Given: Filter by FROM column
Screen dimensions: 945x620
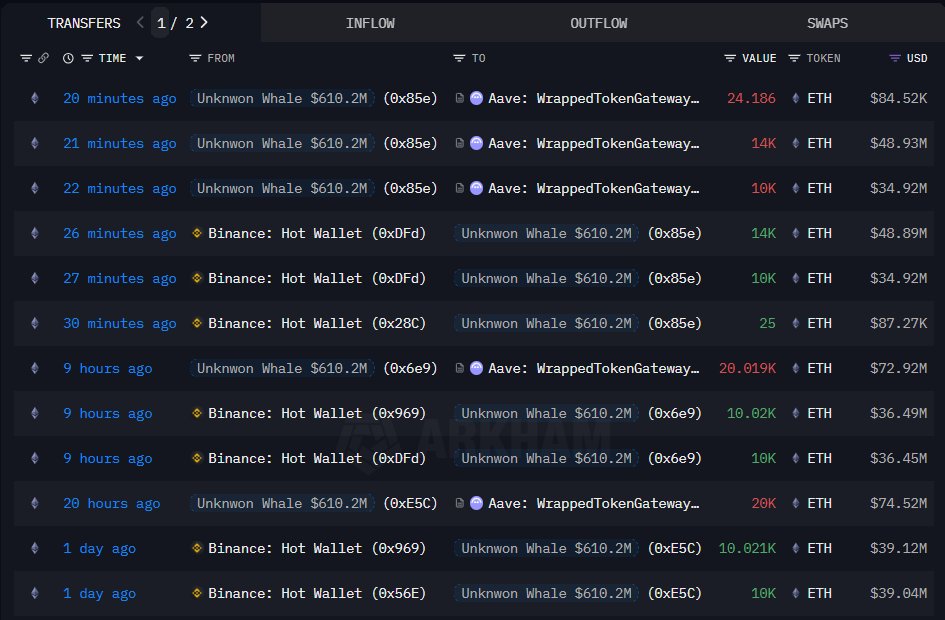Looking at the screenshot, I should pyautogui.click(x=195, y=58).
